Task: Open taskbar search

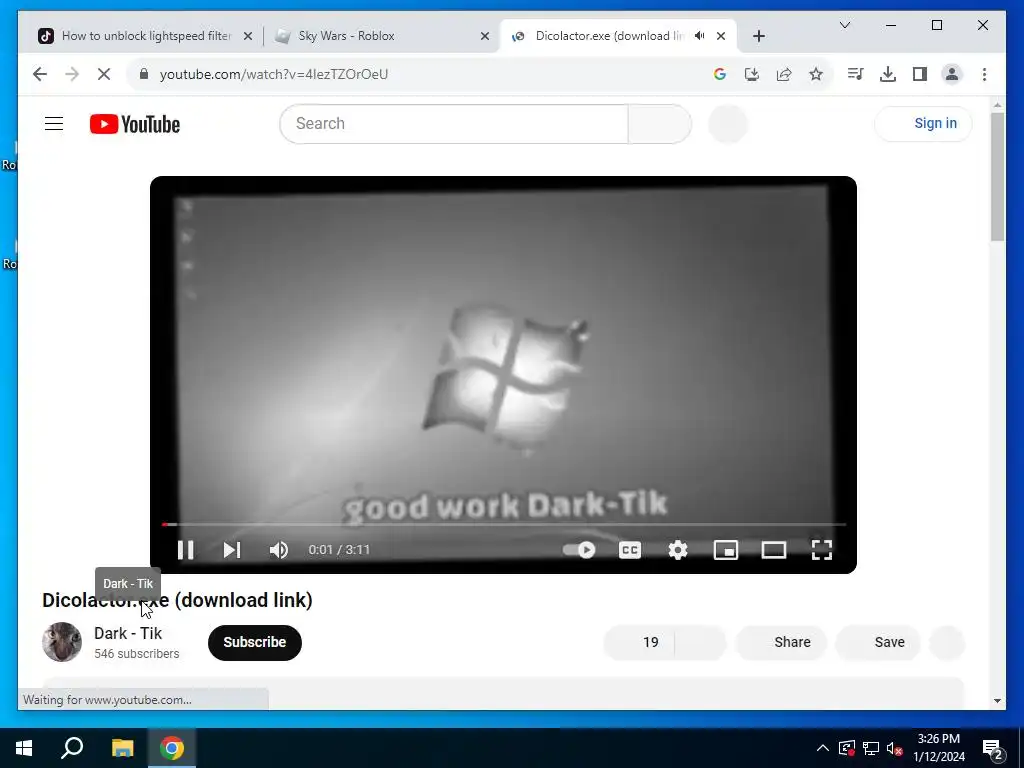Action: click(x=72, y=748)
